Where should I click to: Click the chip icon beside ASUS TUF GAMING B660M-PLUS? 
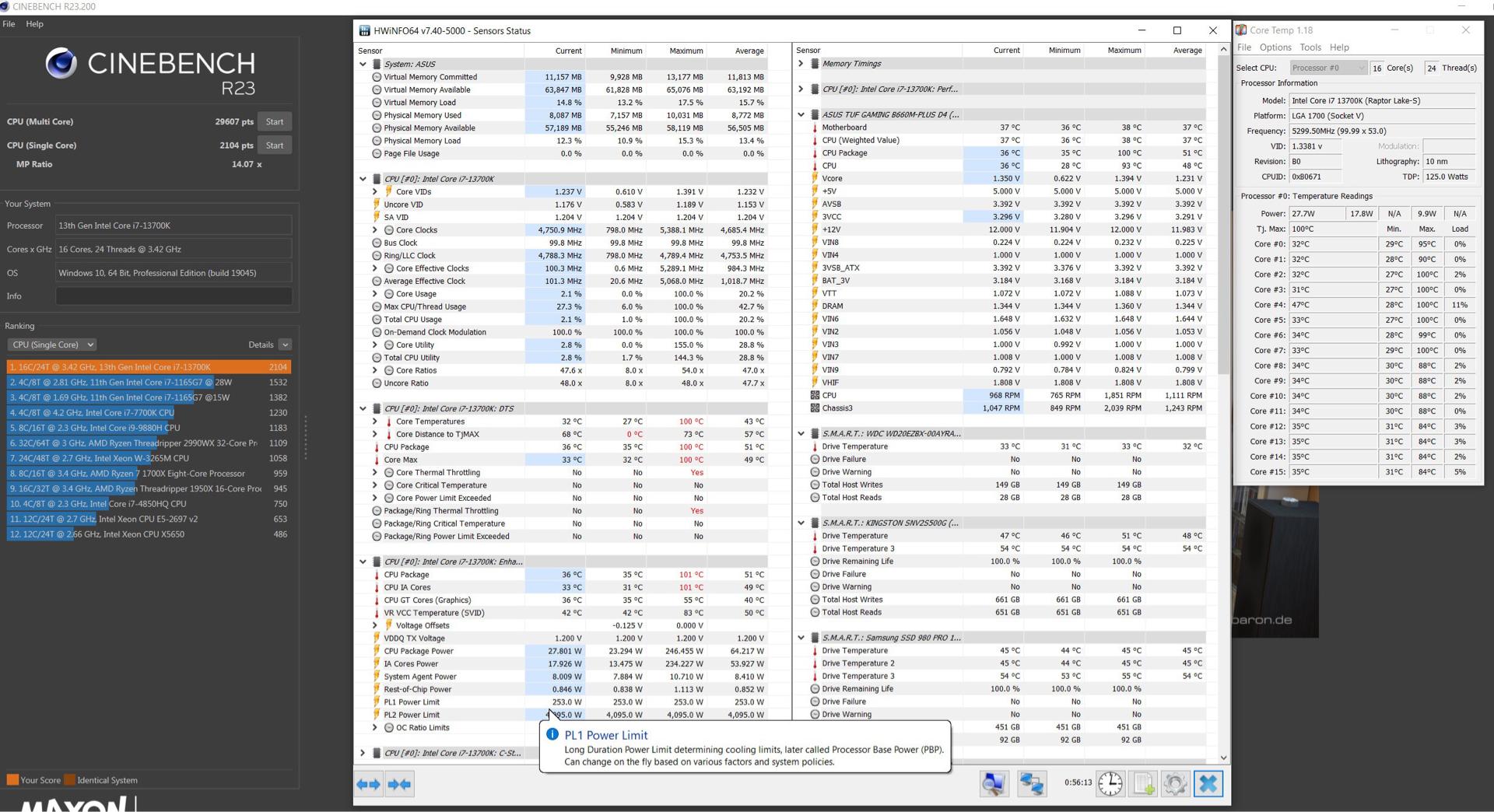[x=815, y=115]
